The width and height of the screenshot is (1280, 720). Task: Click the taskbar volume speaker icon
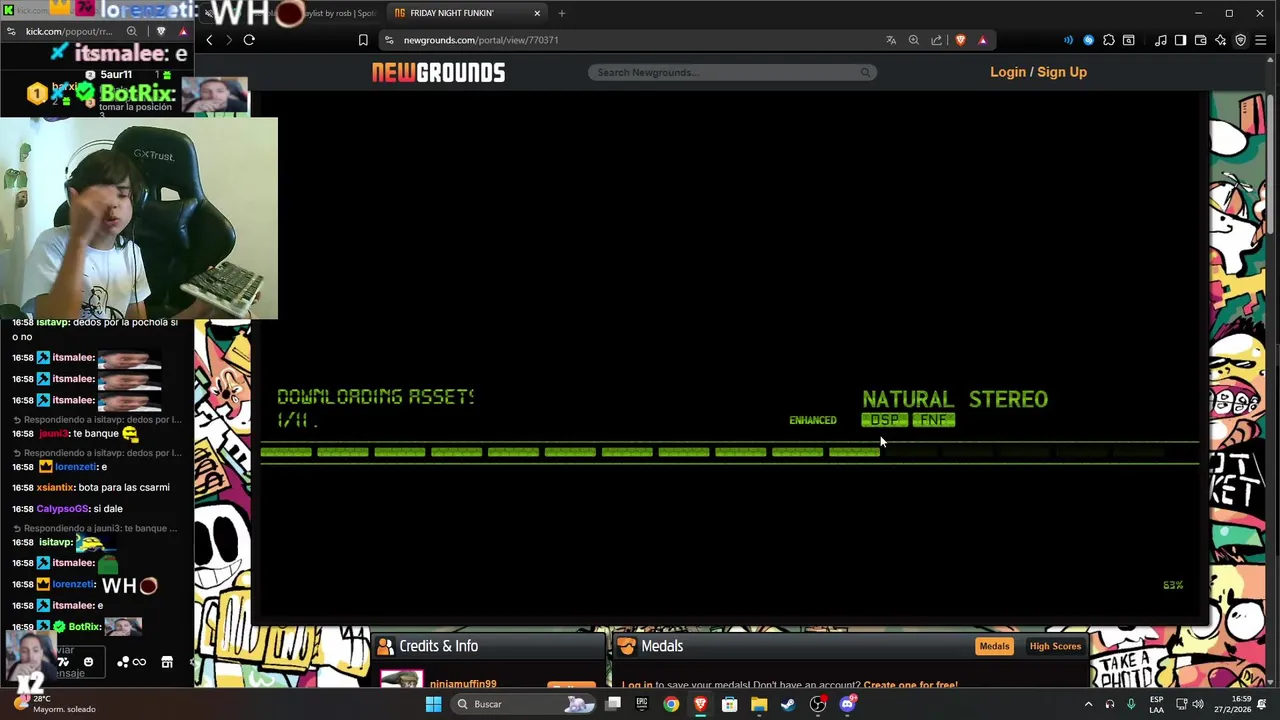coord(1197,704)
